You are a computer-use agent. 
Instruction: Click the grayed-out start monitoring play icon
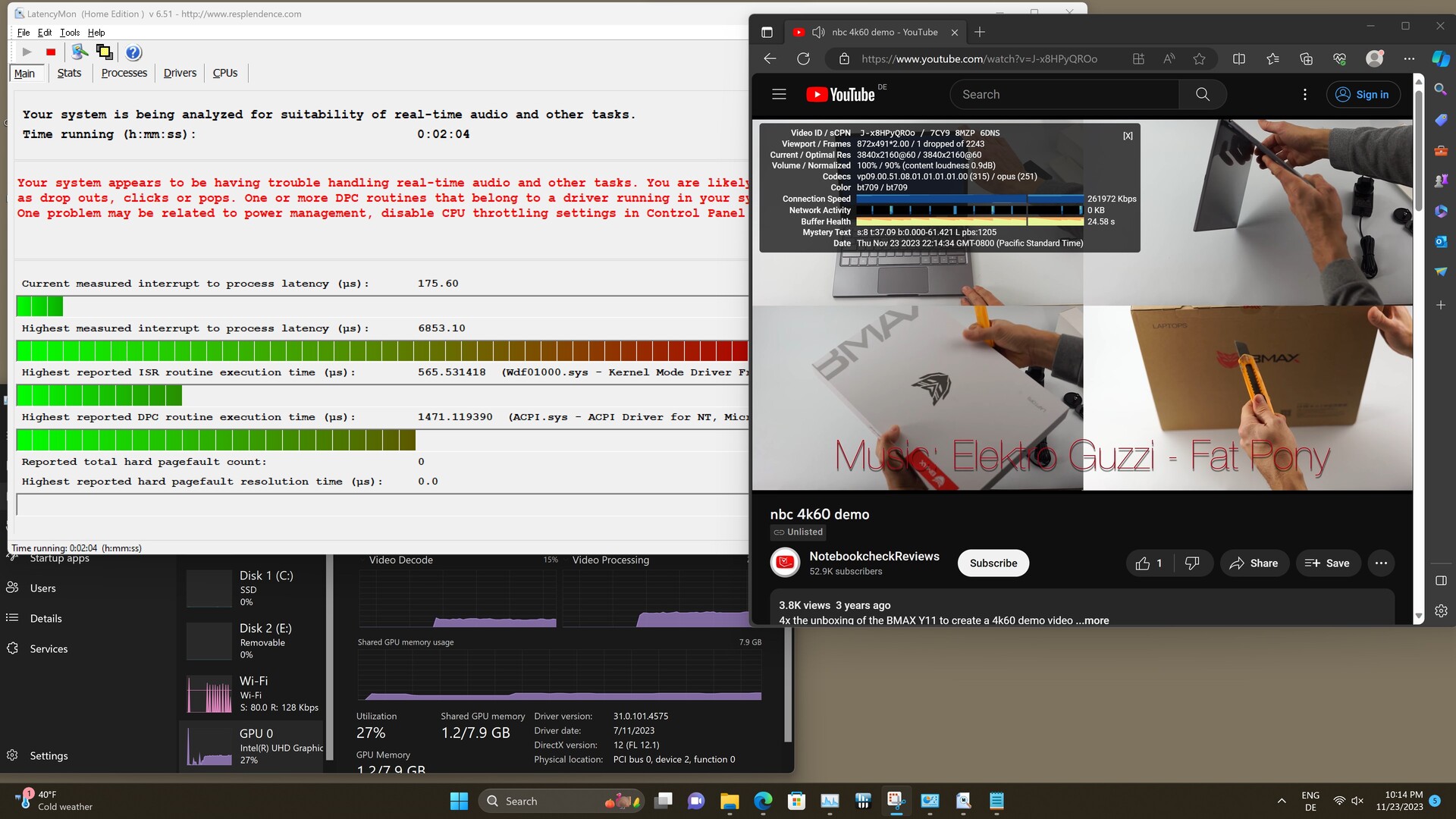[x=27, y=52]
